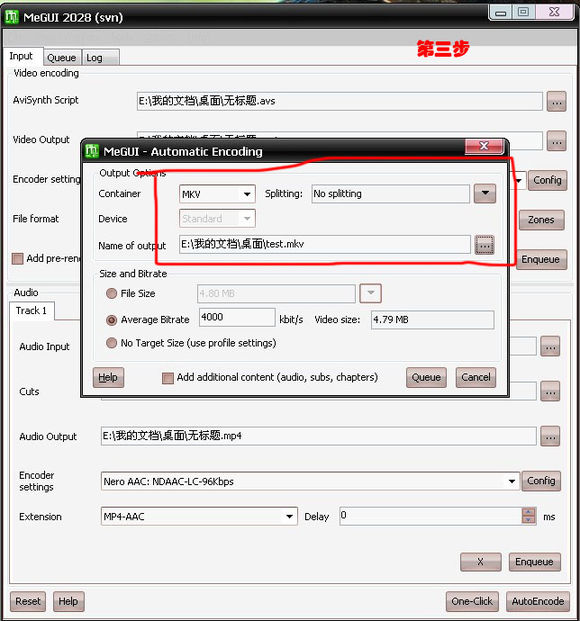The height and width of the screenshot is (621, 580).
Task: Switch to the Input tab
Action: (21, 56)
